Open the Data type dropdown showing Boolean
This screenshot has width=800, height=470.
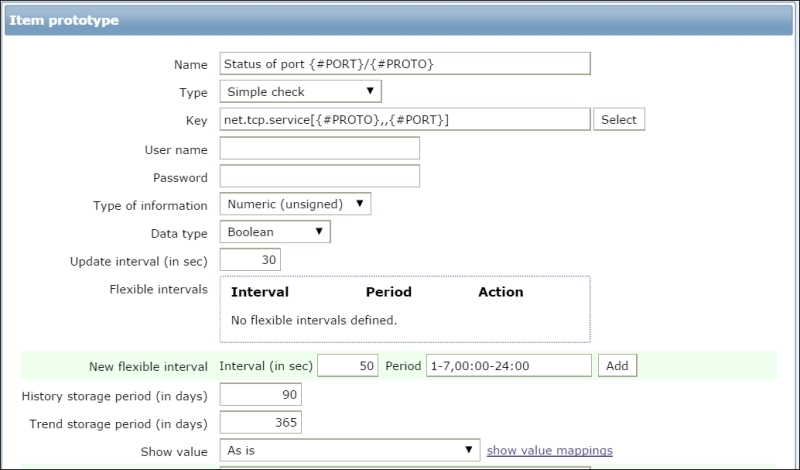click(274, 232)
